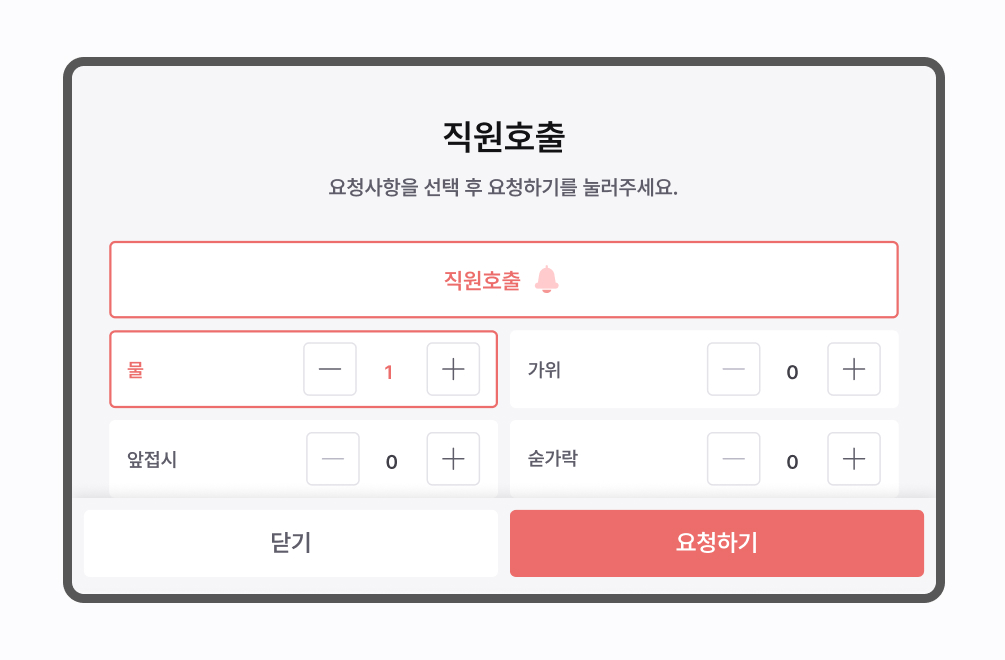Increase 앞접시 count with plus icon
Screen dimensions: 1005x660
(453, 459)
